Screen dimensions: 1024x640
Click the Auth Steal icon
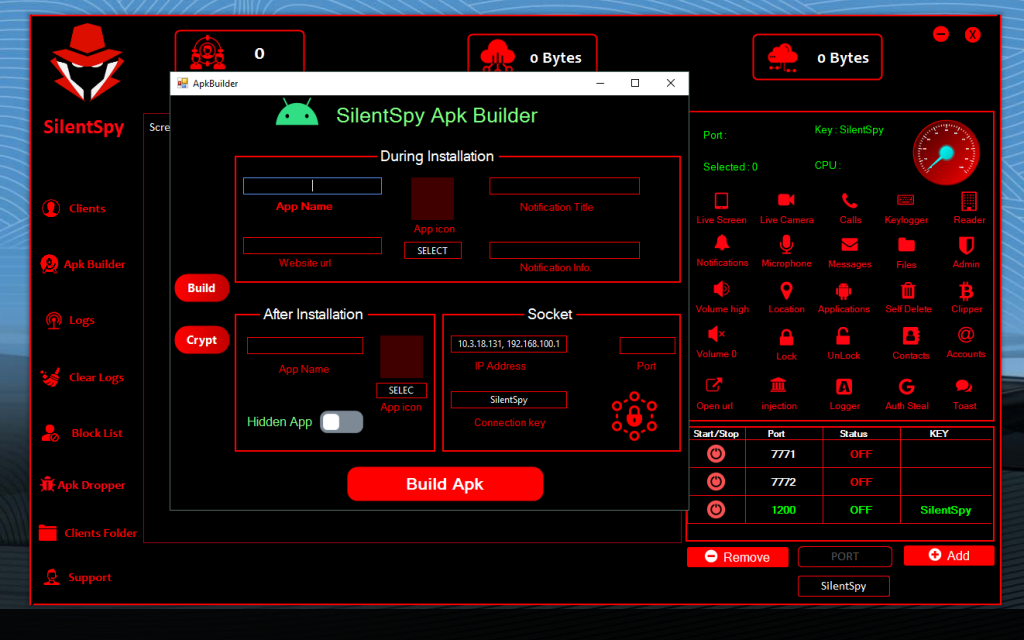[905, 390]
